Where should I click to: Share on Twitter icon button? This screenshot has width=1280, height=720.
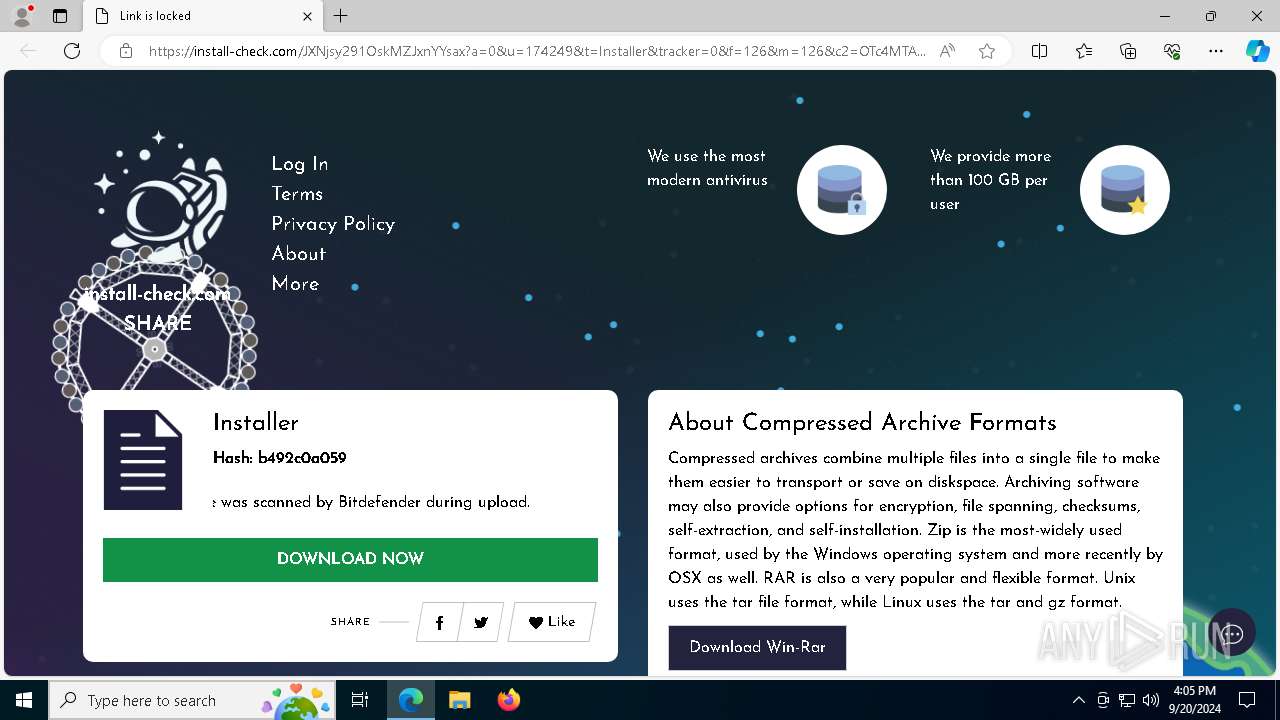point(481,622)
